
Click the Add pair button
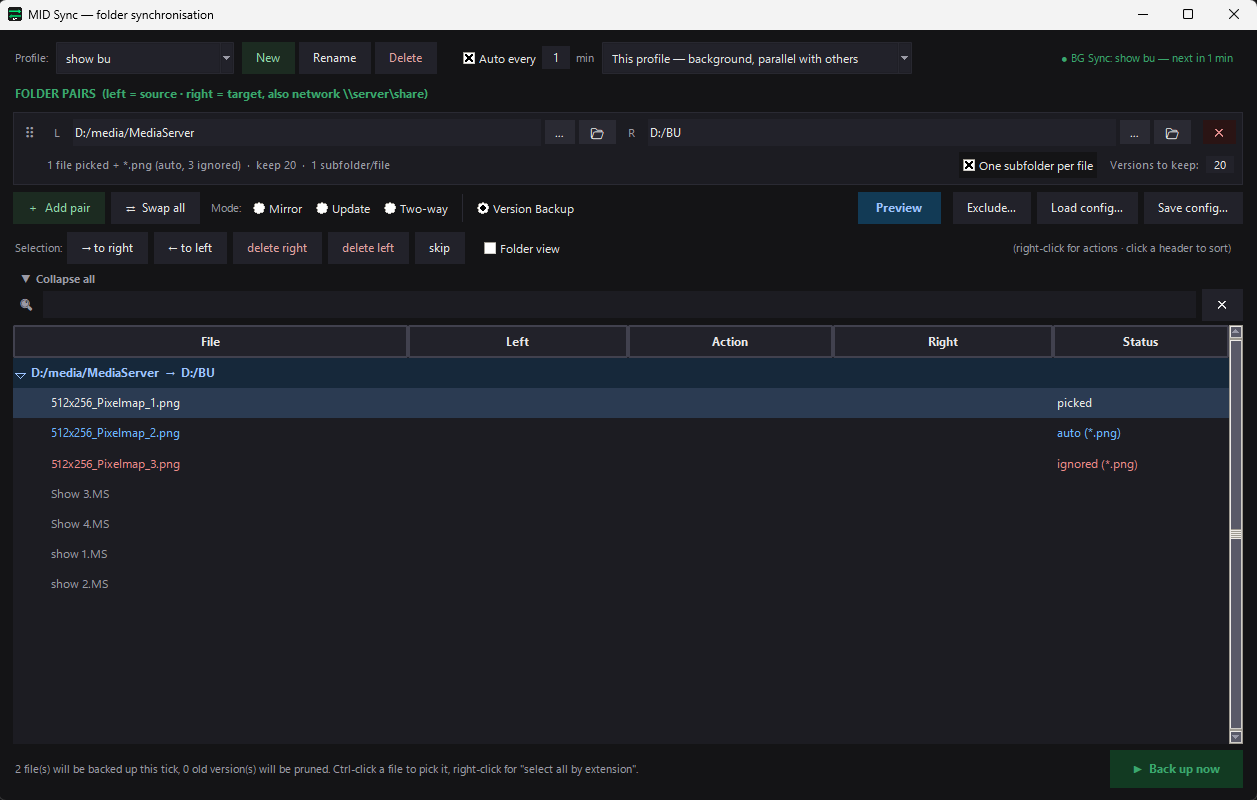(59, 208)
